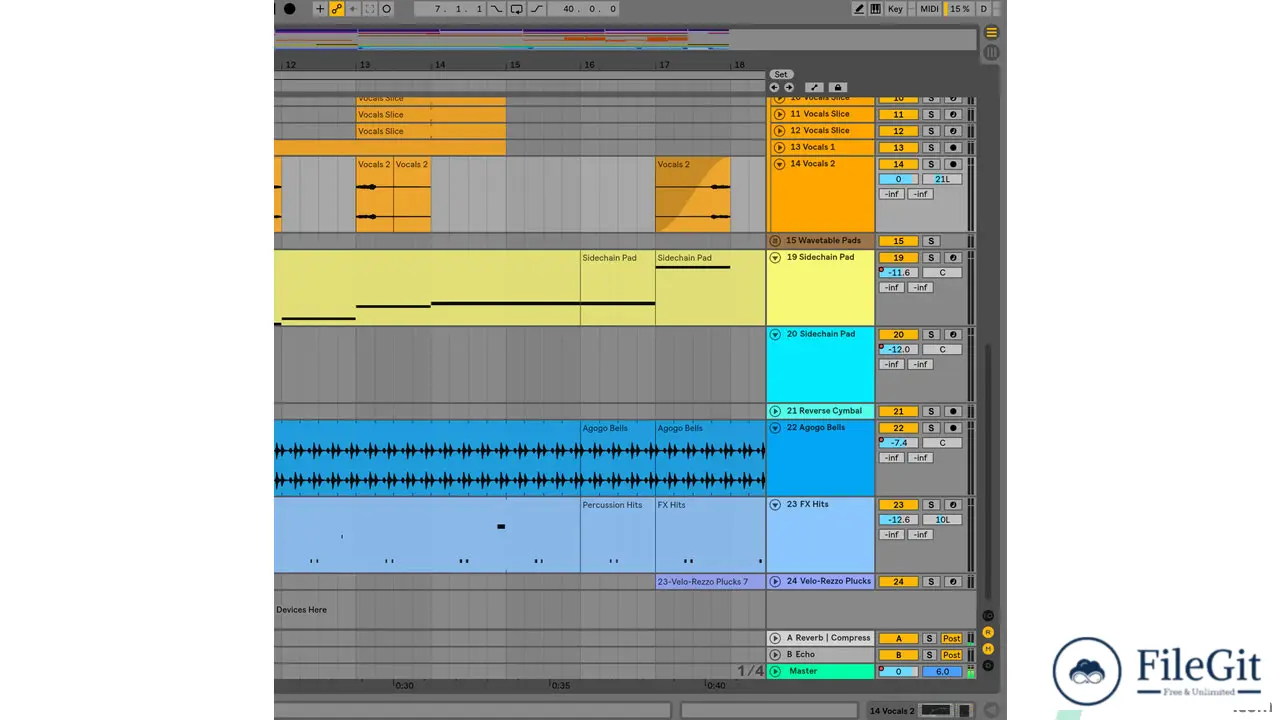
Task: Click the device thumbnail next to 14 Vocals 2
Action: [937, 711]
